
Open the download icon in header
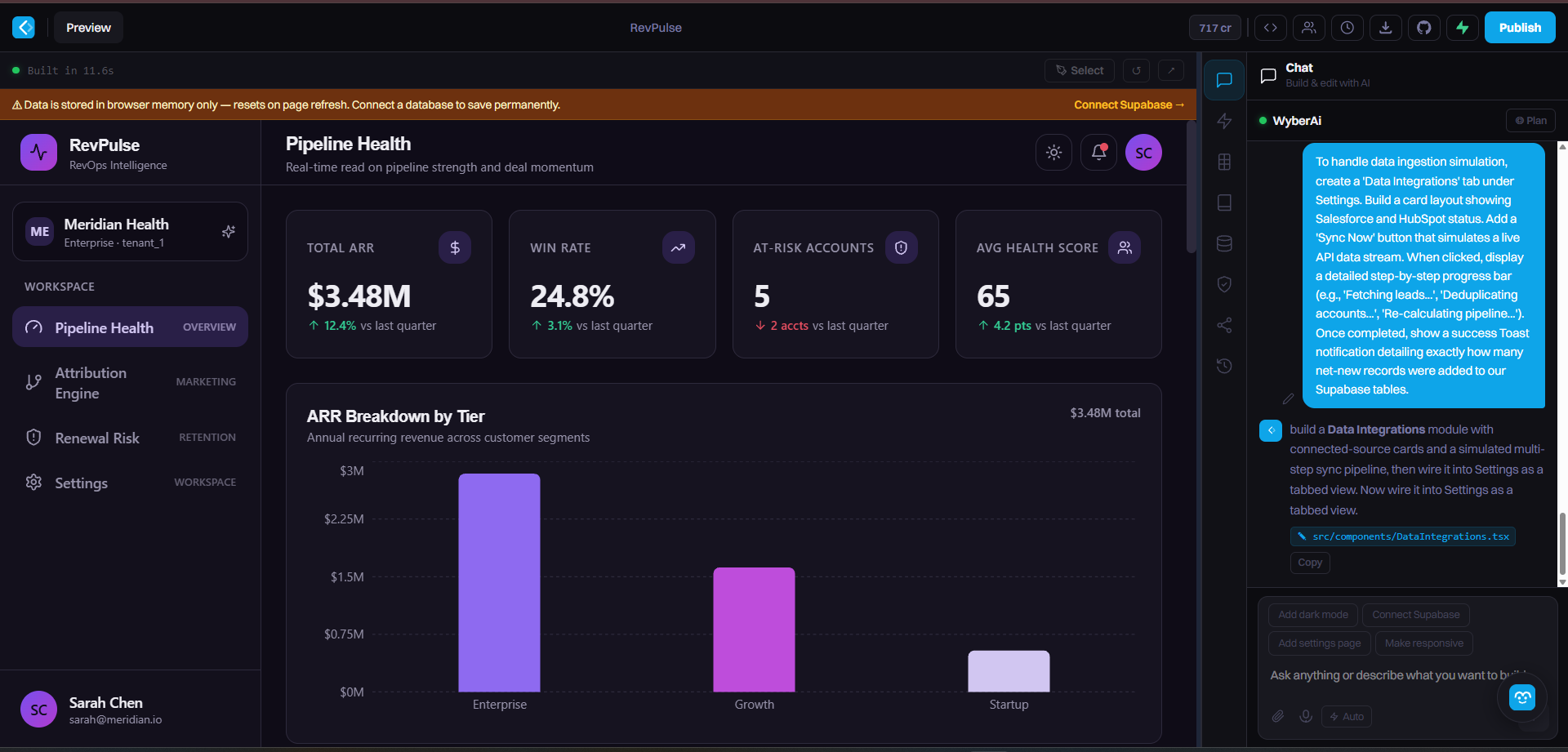point(1385,28)
